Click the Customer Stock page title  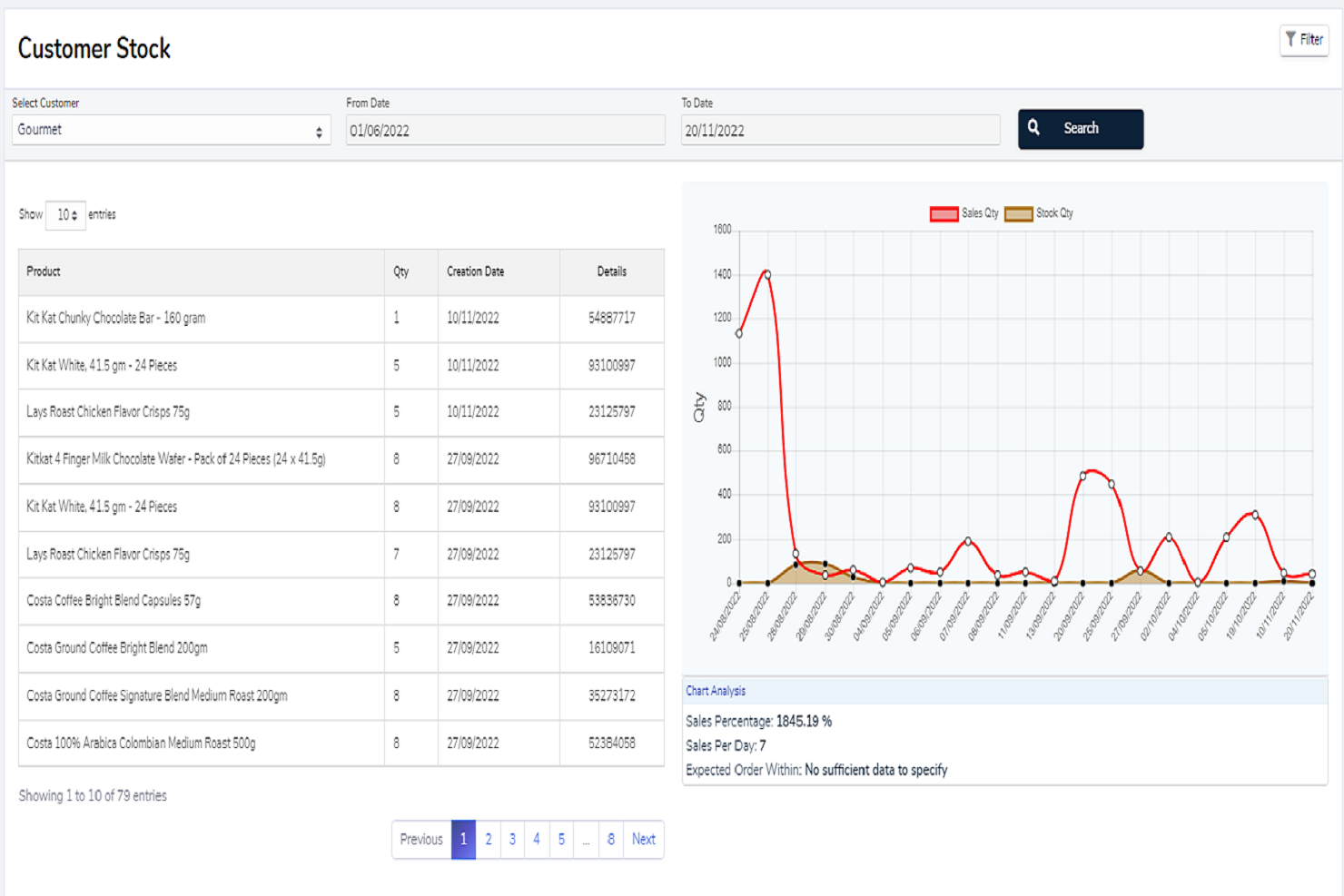[x=94, y=49]
